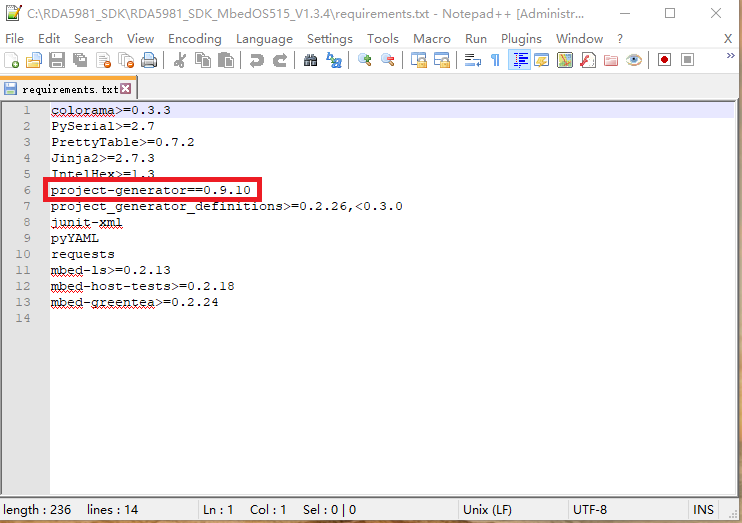The width and height of the screenshot is (742, 523).
Task: Click 'project-generator==0.9.10' text
Action: pos(151,190)
